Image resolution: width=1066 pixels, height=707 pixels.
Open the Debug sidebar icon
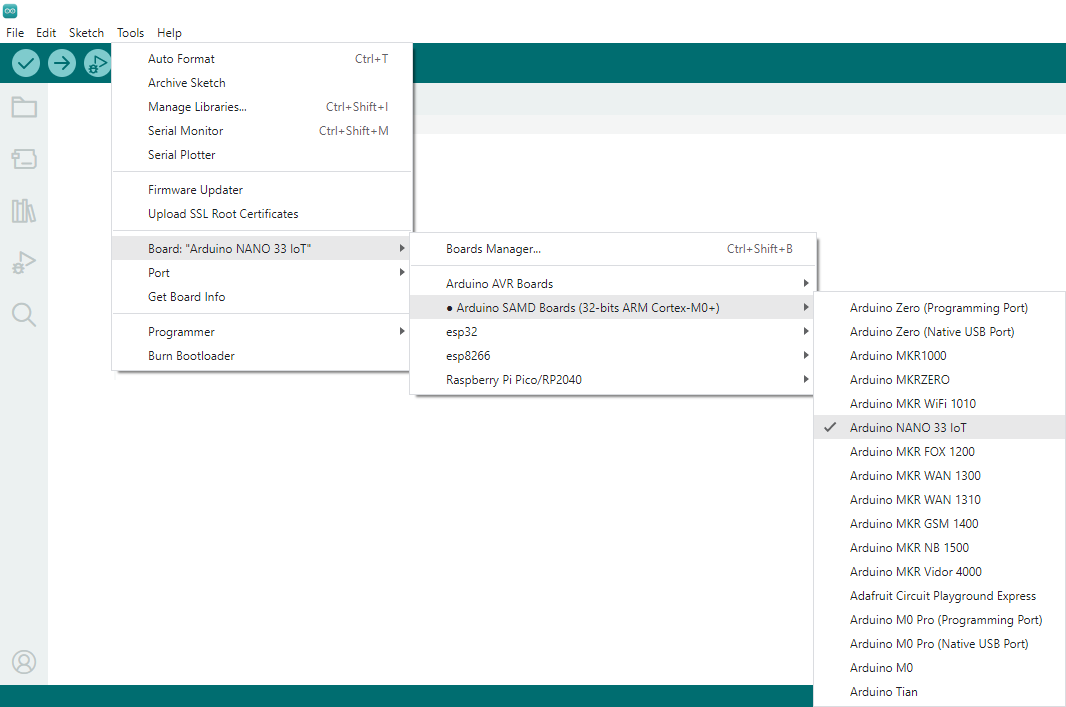pos(24,262)
